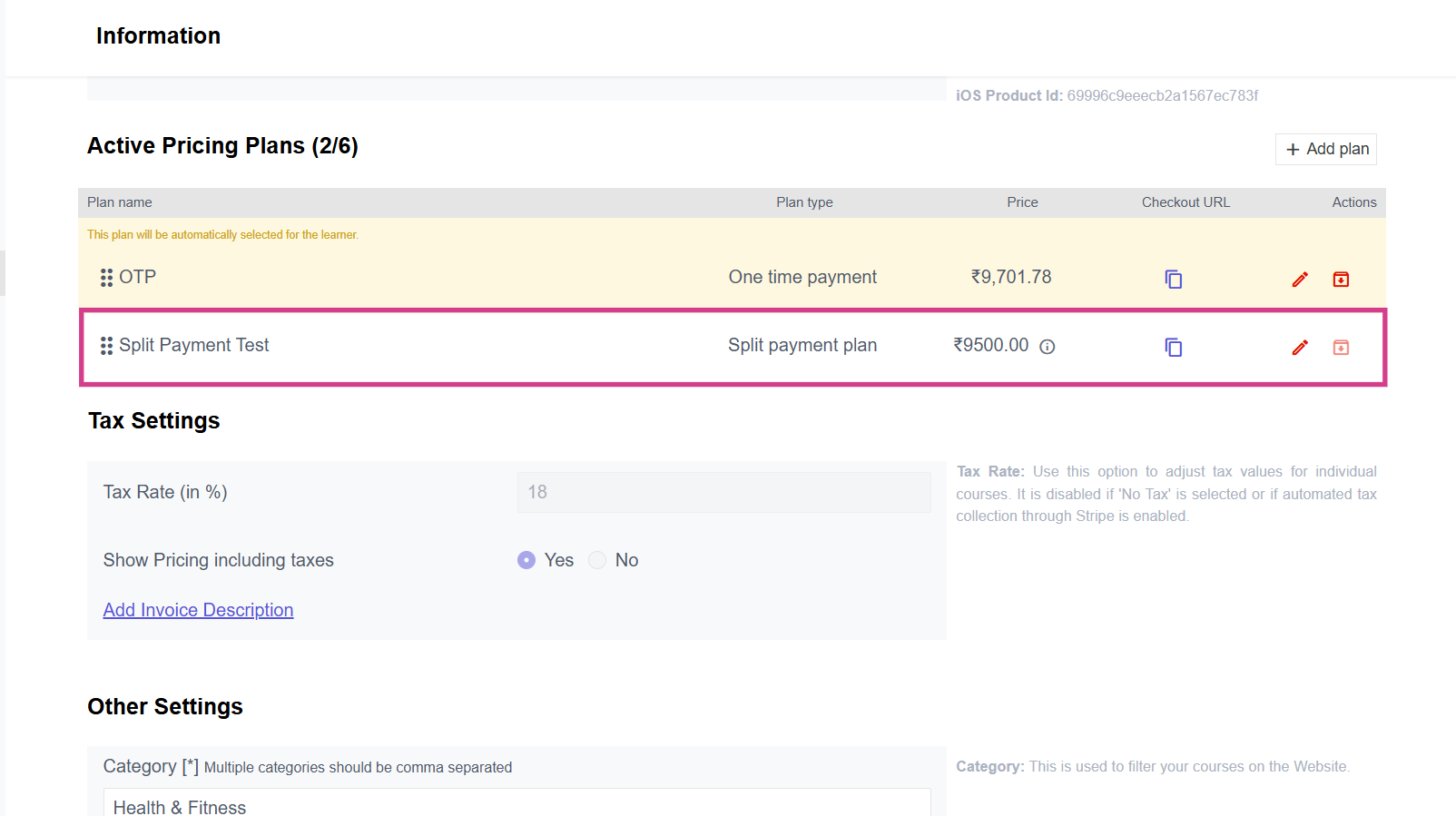Copy checkout URL for the OTP plan
The image size is (1456, 816).
(1173, 280)
